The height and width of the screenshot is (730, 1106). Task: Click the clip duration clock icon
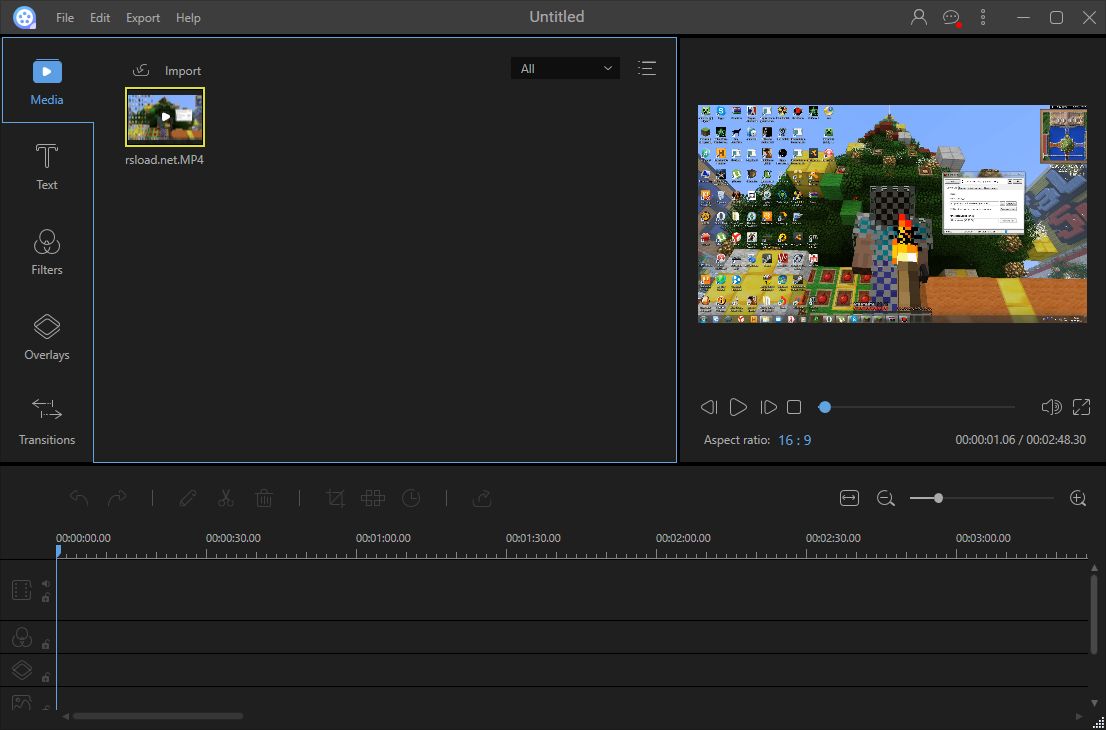[x=411, y=497]
